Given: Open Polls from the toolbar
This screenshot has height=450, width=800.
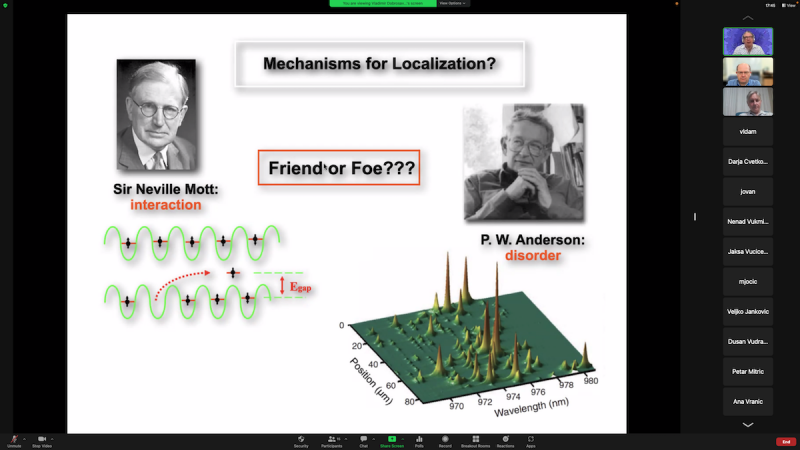Looking at the screenshot, I should pyautogui.click(x=419, y=440).
